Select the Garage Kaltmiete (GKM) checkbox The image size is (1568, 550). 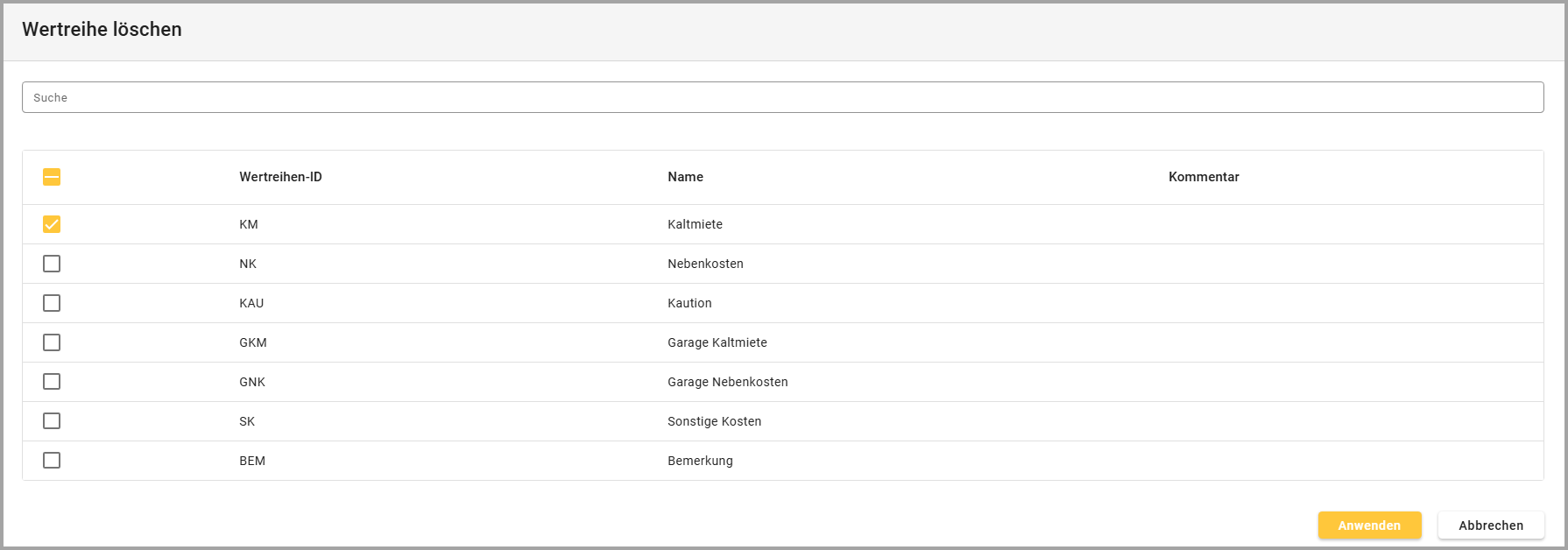(52, 342)
